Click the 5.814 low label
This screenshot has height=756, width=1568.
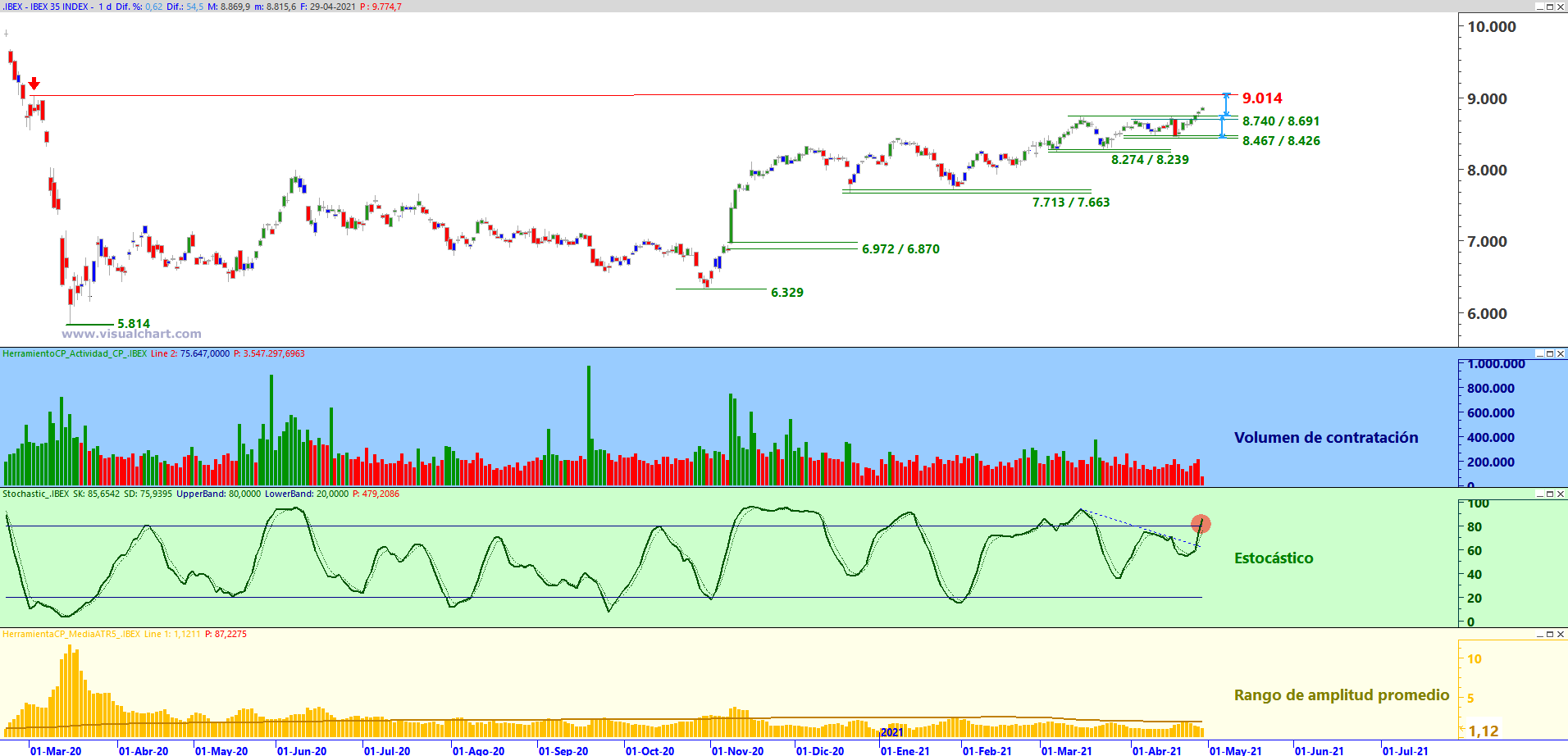click(x=134, y=324)
